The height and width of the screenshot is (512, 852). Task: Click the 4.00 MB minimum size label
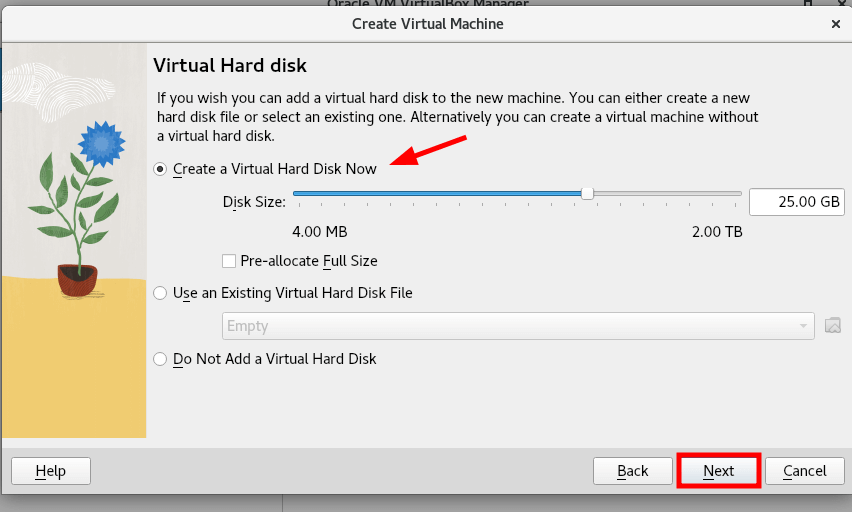(320, 232)
